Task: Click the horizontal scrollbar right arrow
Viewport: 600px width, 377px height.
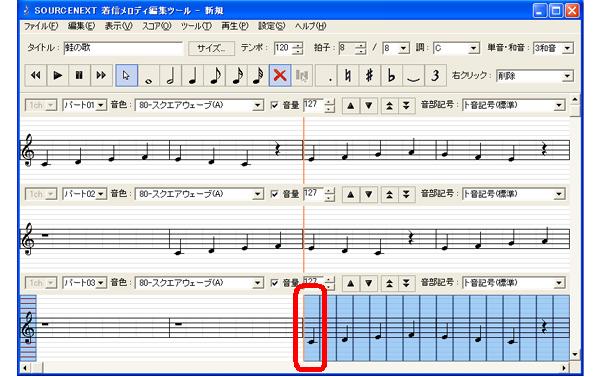Action: (x=564, y=368)
